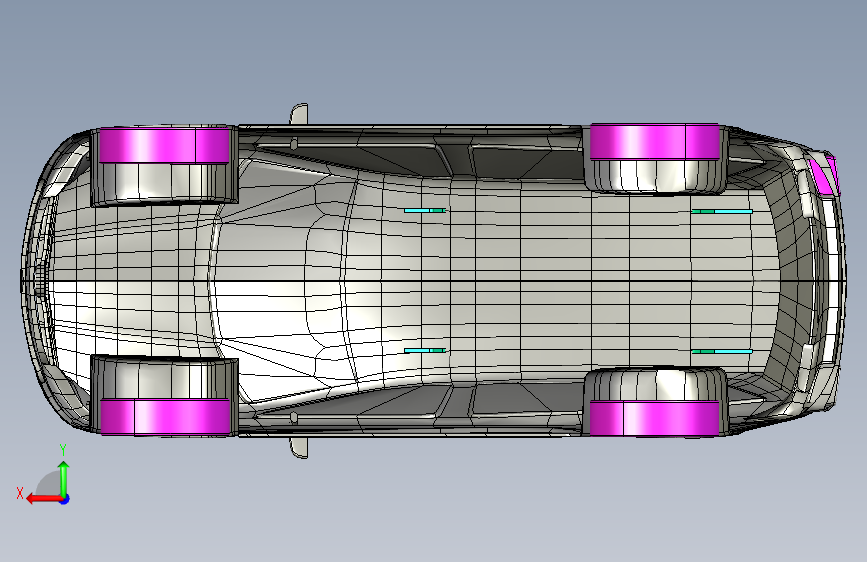Pick the lower cyan marker near the rear
The height and width of the screenshot is (562, 867).
(722, 351)
